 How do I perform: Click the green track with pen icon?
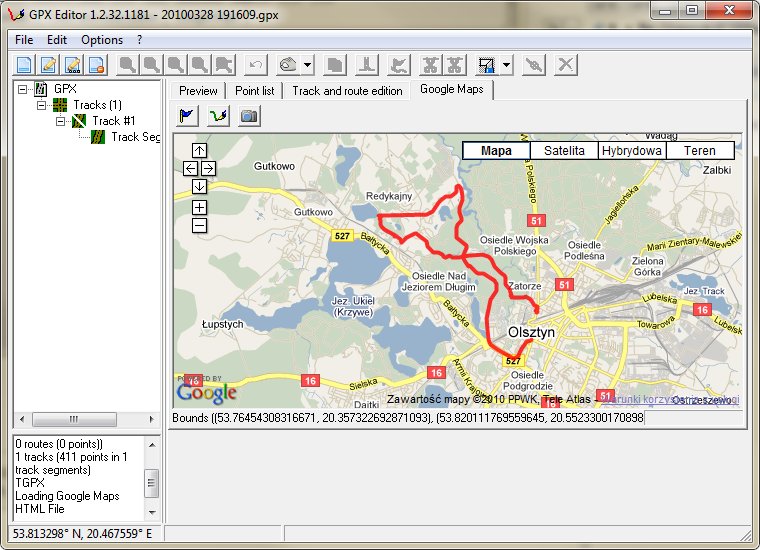pos(218,116)
